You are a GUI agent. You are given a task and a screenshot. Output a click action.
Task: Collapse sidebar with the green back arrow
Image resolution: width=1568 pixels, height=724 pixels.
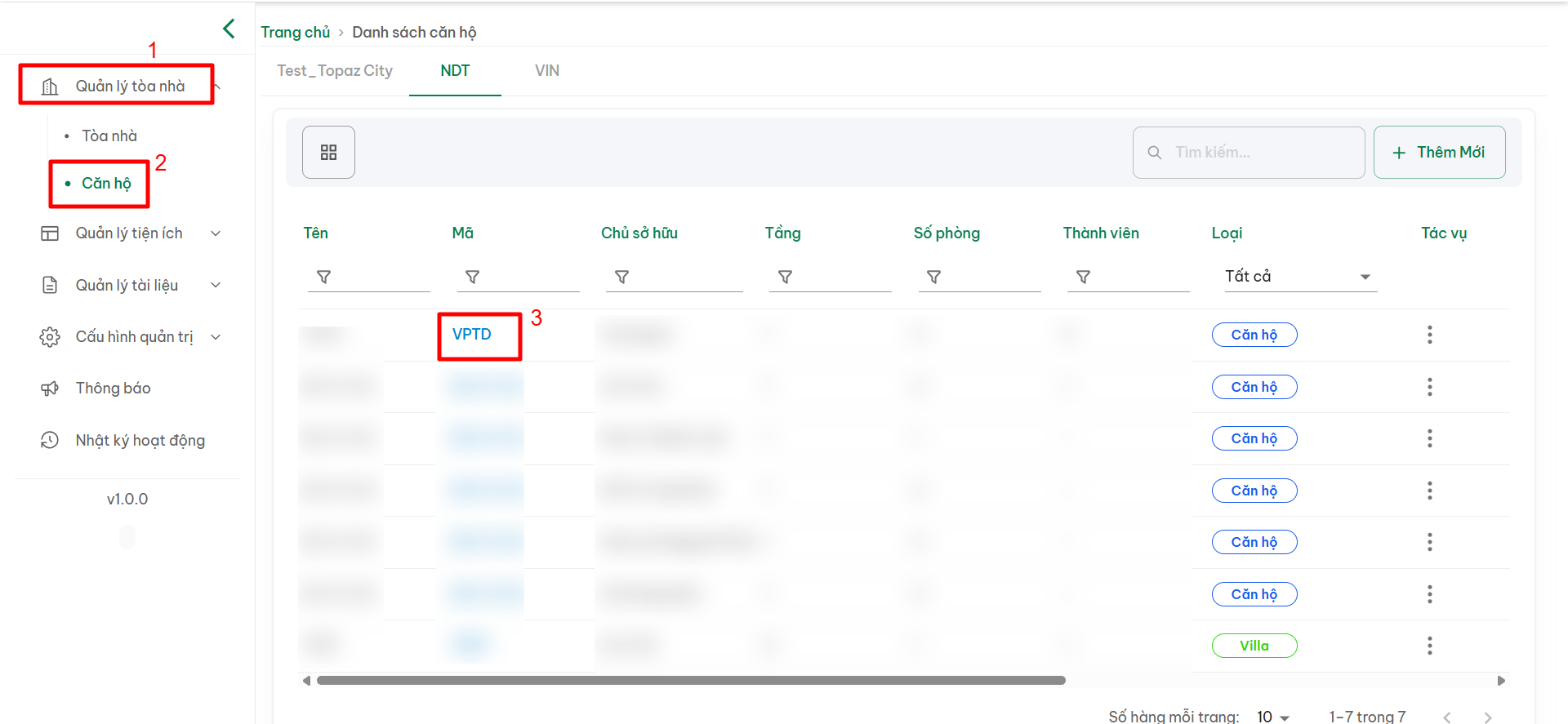pos(229,29)
